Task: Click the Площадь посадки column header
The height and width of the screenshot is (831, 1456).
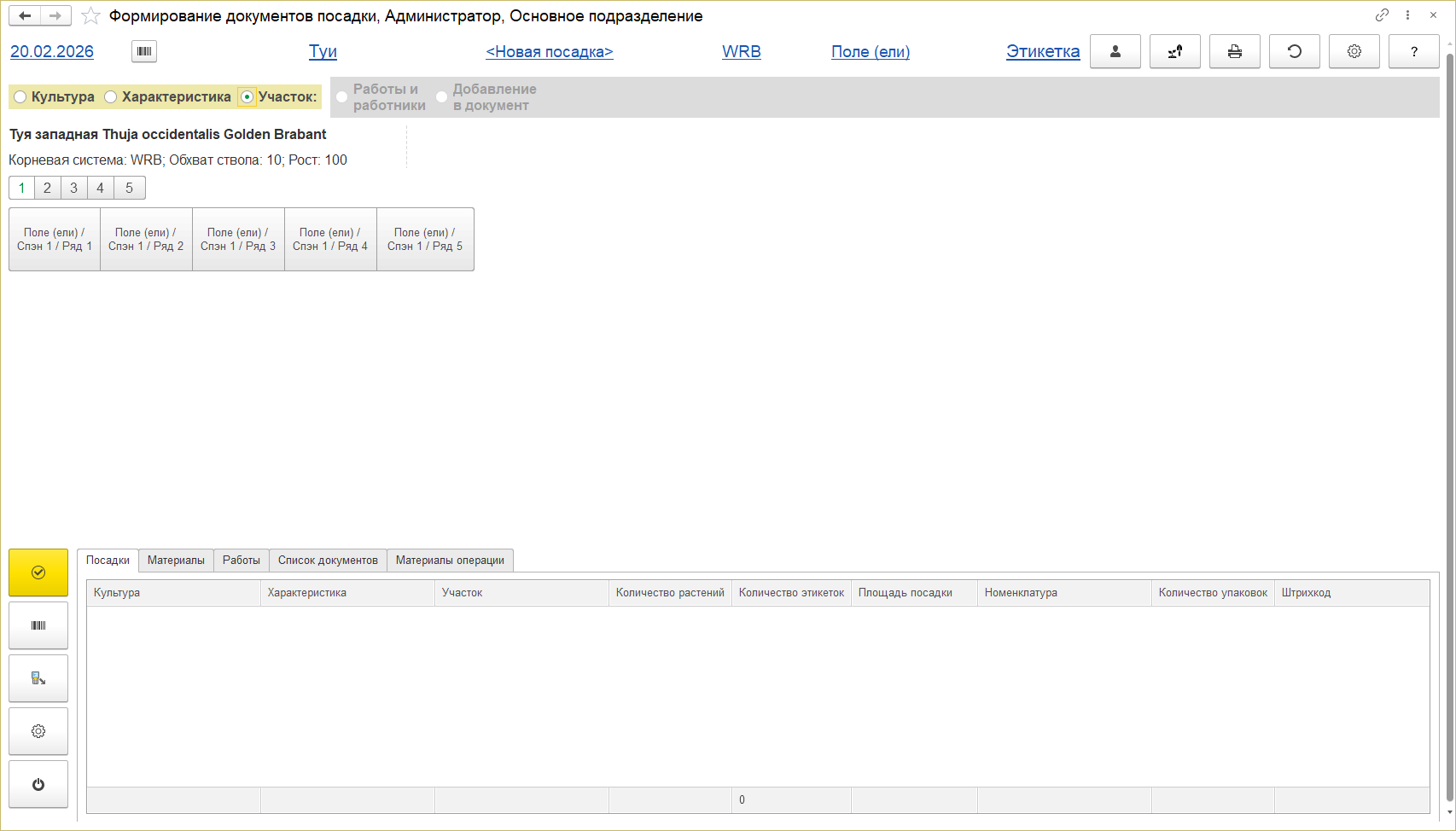Action: [x=915, y=593]
